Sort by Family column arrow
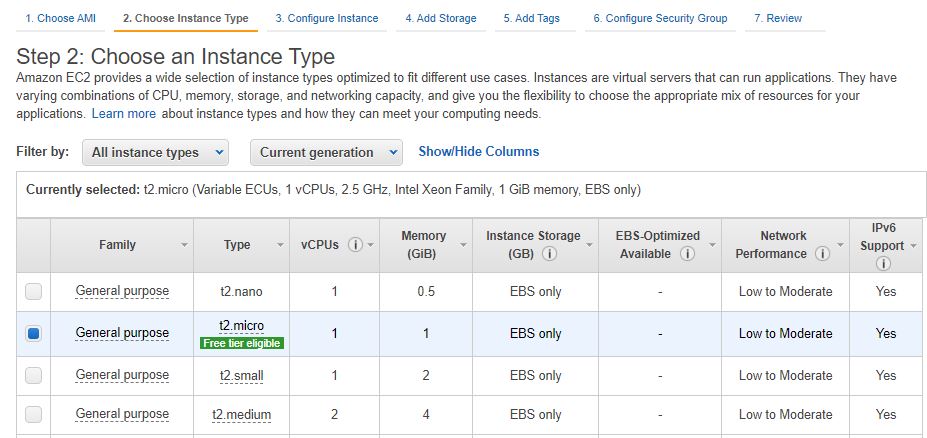 click(183, 245)
